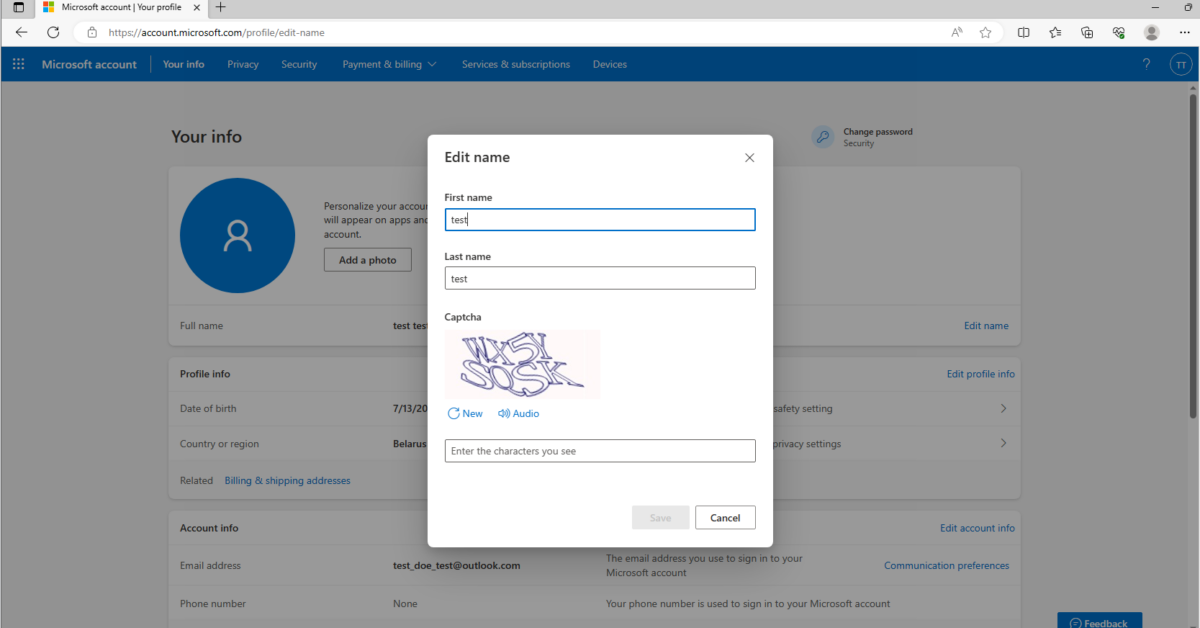The width and height of the screenshot is (1200, 628).
Task: Switch to the Devices section
Action: [609, 64]
